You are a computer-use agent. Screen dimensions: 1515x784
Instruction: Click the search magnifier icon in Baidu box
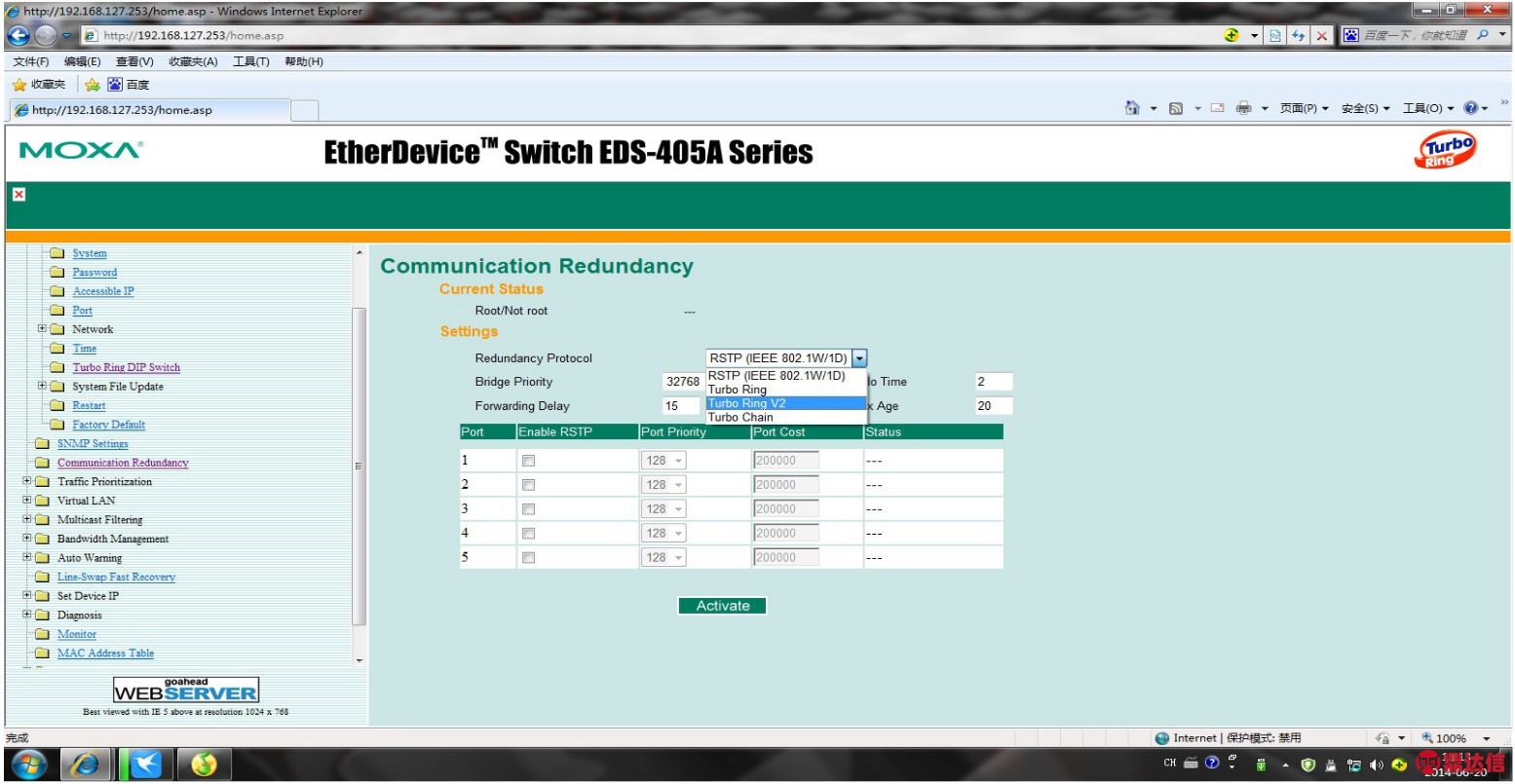[1483, 35]
